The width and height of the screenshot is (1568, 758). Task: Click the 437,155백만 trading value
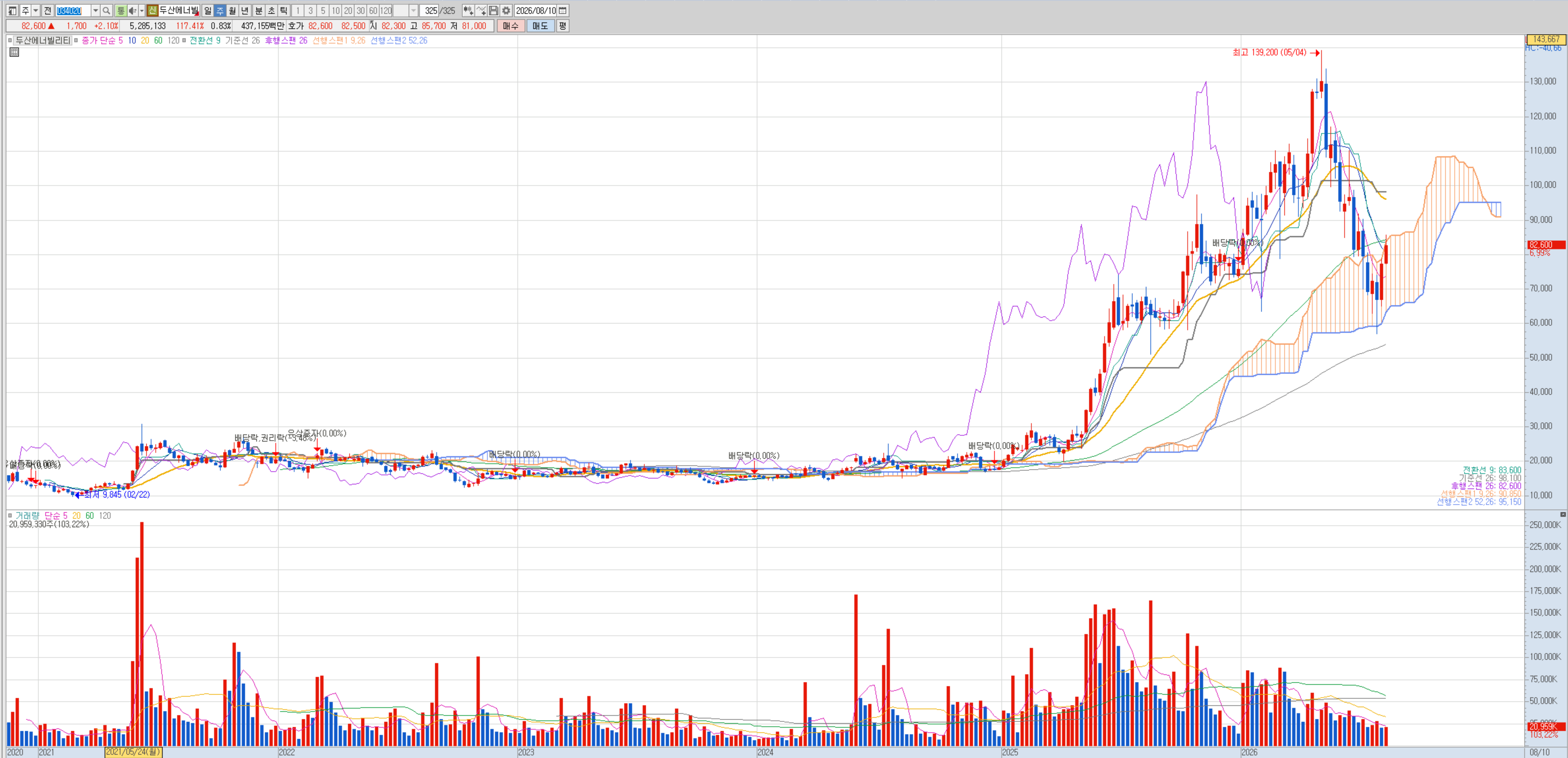(263, 25)
